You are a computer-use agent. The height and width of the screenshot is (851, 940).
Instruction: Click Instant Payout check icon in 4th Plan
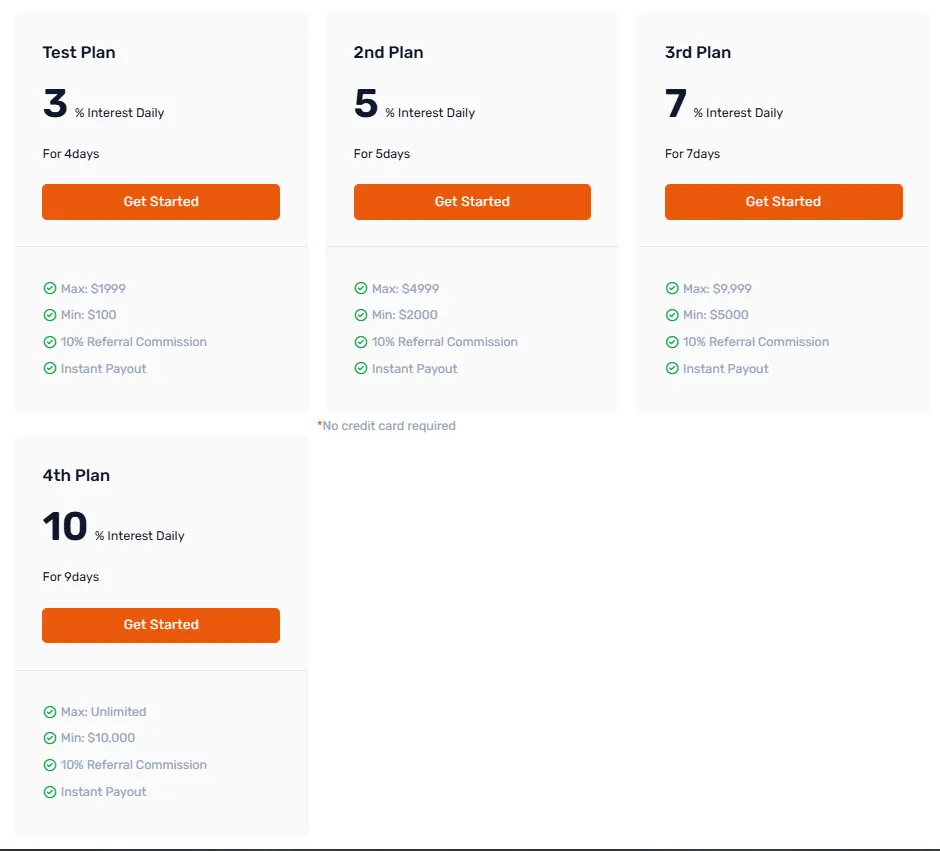[x=50, y=792]
